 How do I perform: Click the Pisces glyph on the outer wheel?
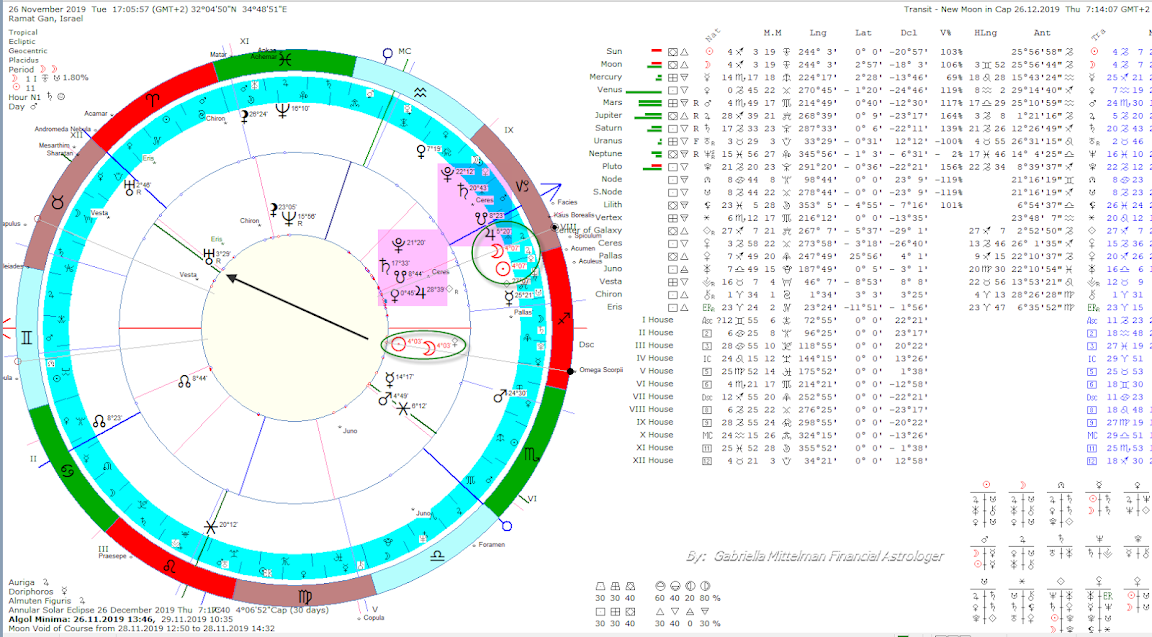[x=283, y=58]
